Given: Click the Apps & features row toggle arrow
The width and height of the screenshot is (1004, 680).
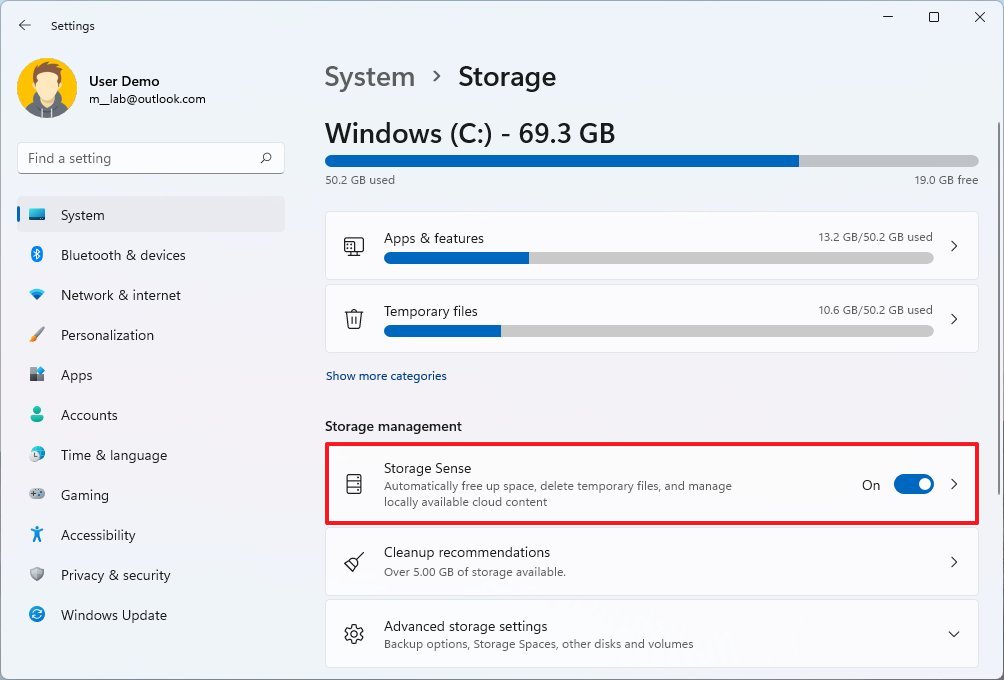Looking at the screenshot, I should click(x=952, y=245).
